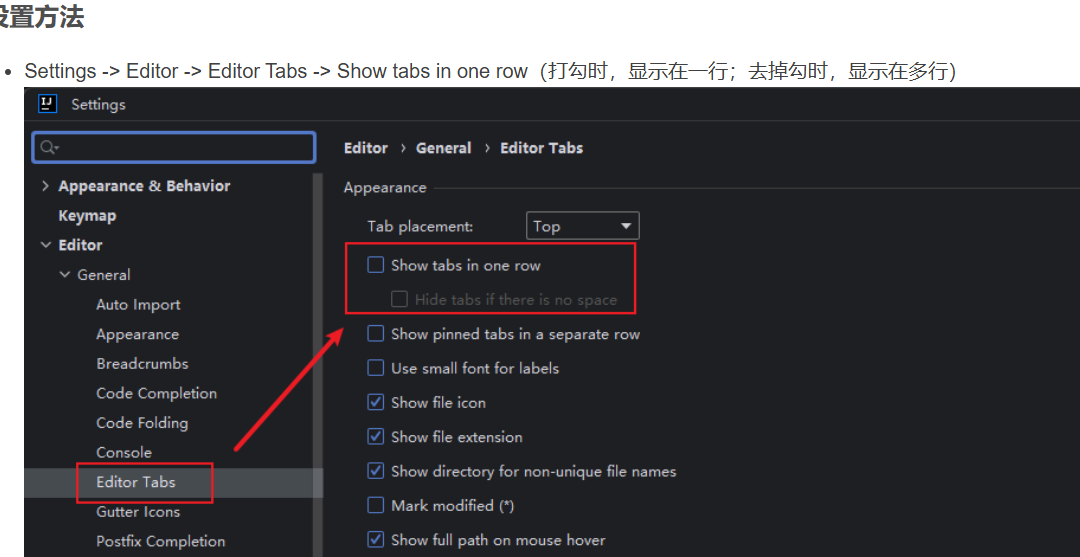
Task: Collapse the Editor tree node
Action: pos(45,245)
